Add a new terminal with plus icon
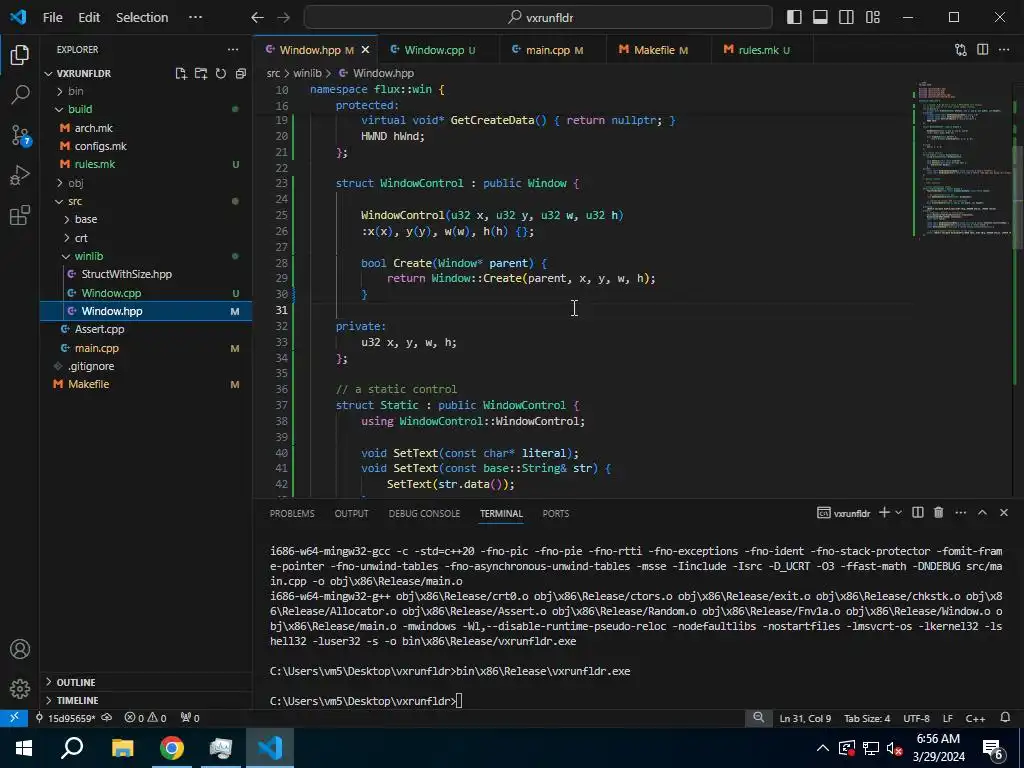Viewport: 1024px width, 768px height. [x=884, y=513]
